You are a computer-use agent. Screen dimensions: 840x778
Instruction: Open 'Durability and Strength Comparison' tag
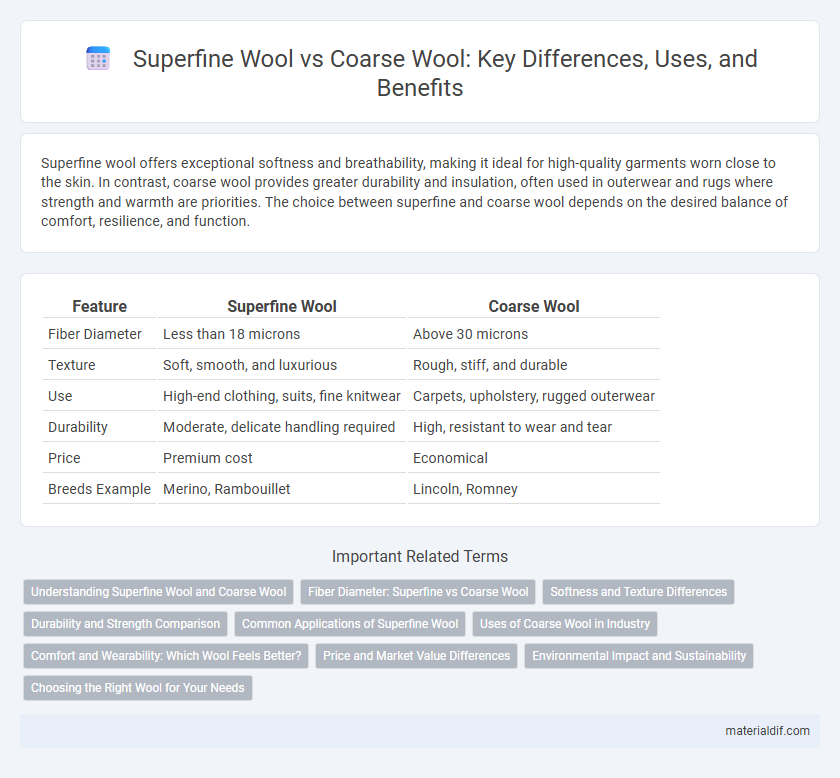click(x=125, y=624)
